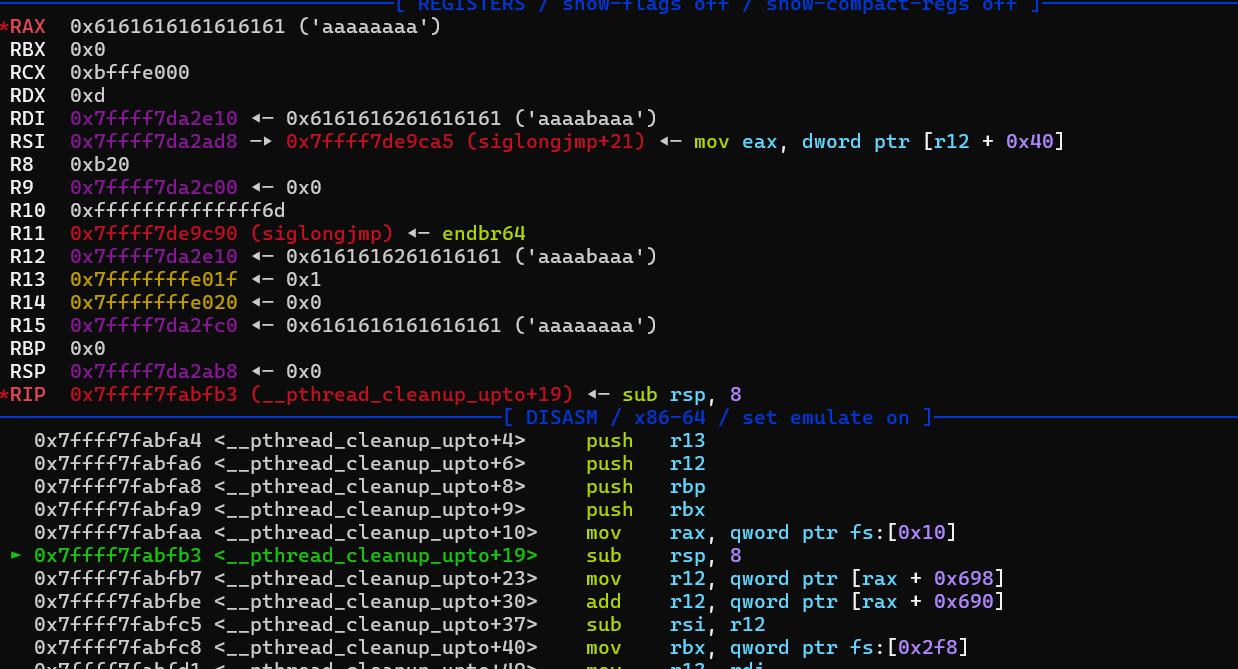Click the RCX value 0xbfffe000
The image size is (1238, 669).
point(129,73)
